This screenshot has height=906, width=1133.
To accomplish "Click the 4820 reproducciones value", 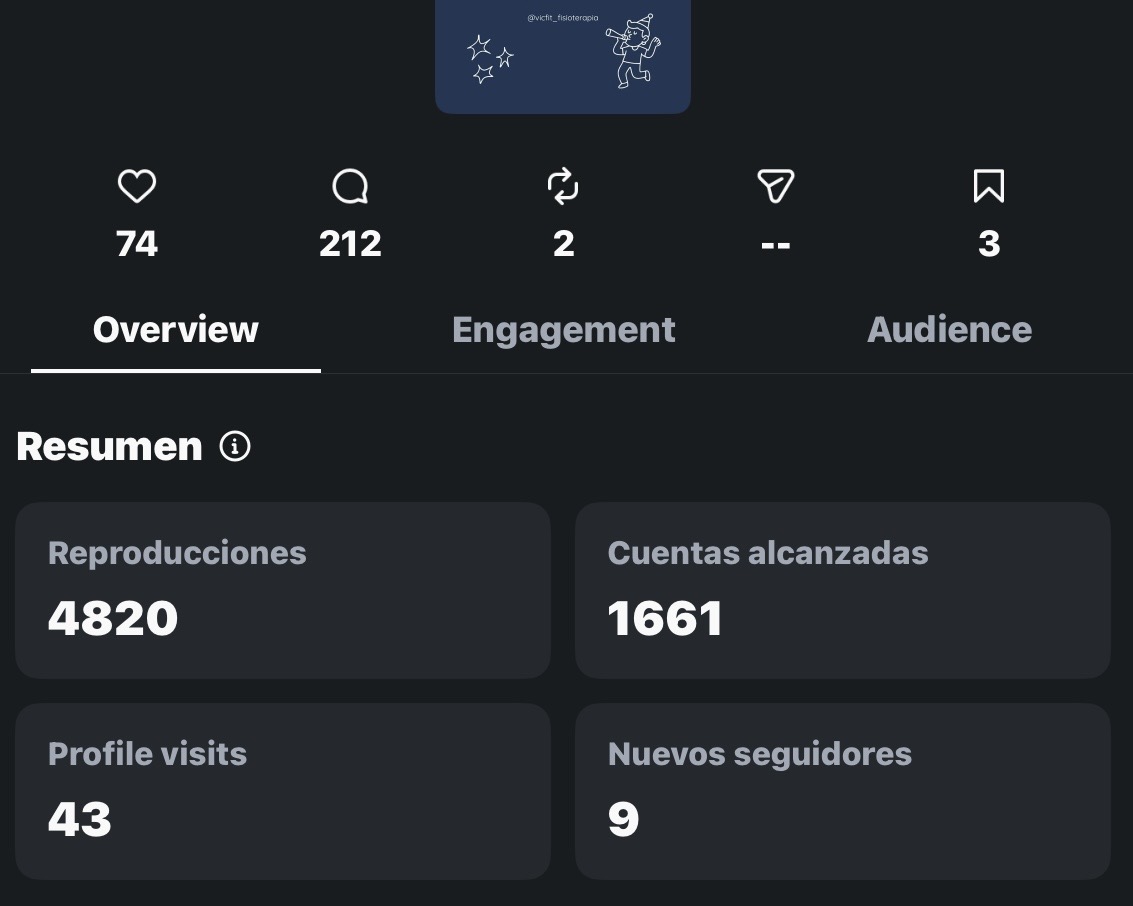I will click(113, 618).
